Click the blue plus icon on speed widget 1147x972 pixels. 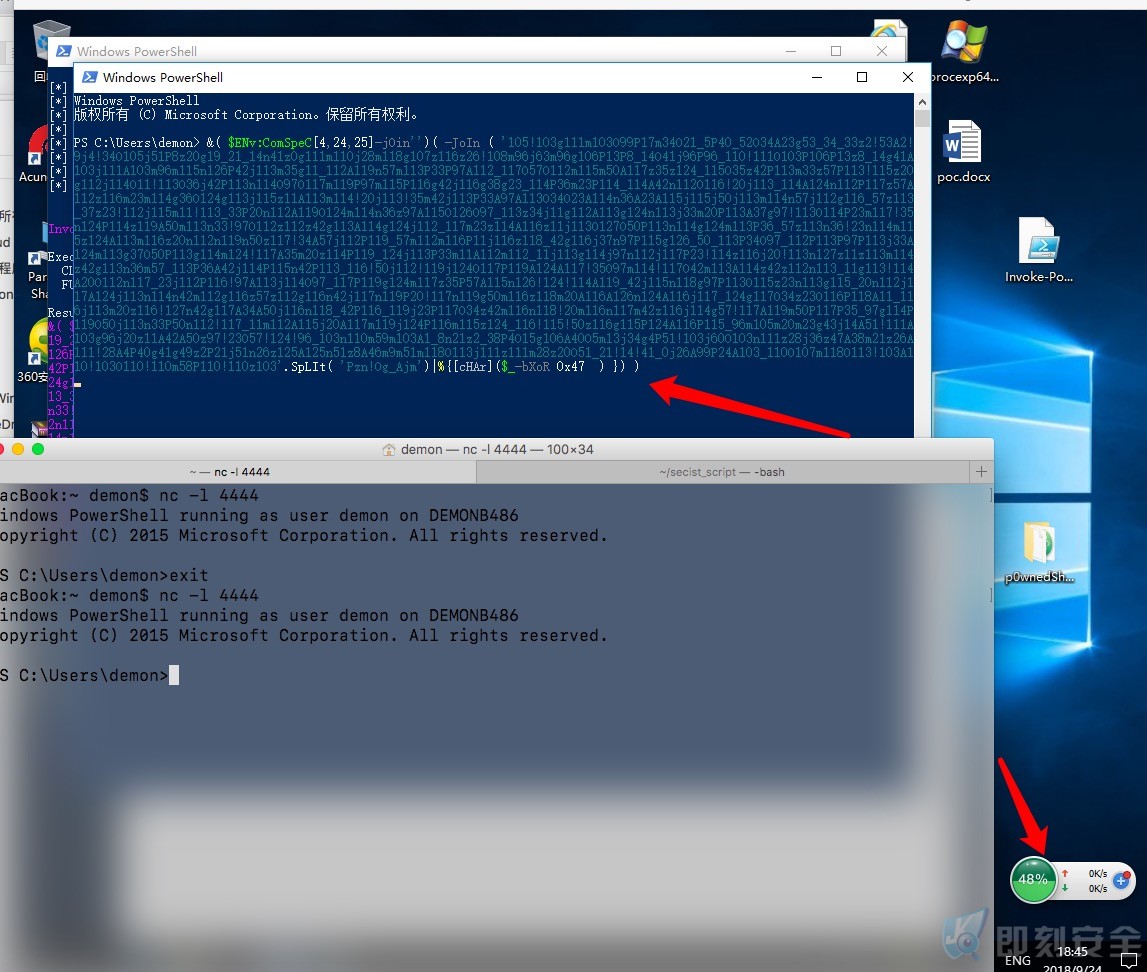(x=1121, y=881)
